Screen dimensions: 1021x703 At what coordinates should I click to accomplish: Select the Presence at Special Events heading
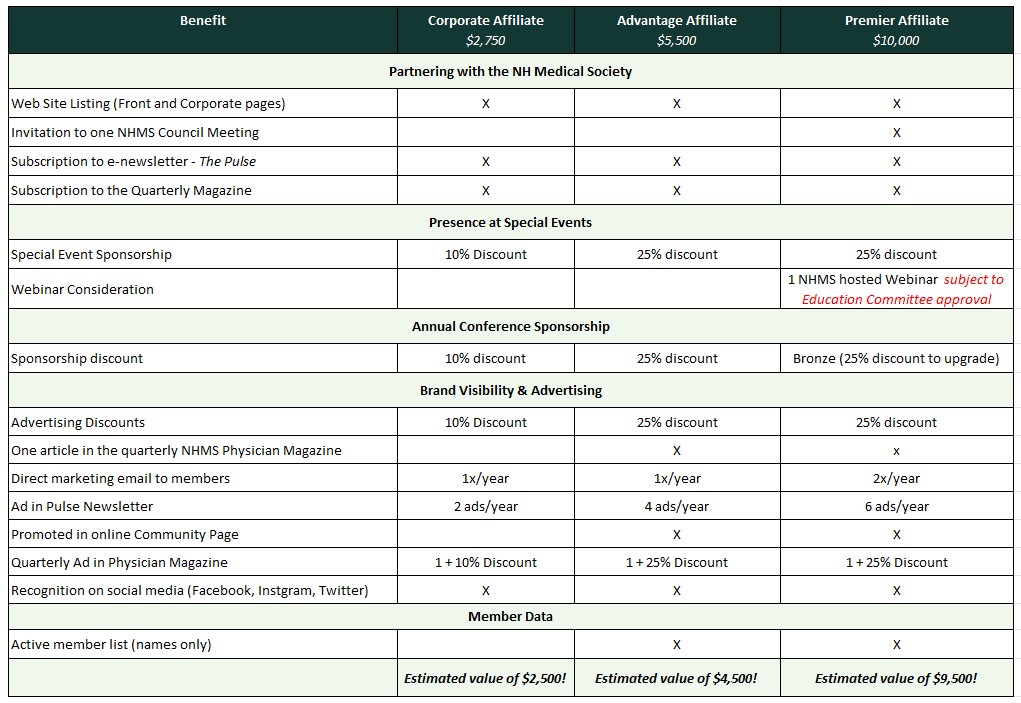510,222
